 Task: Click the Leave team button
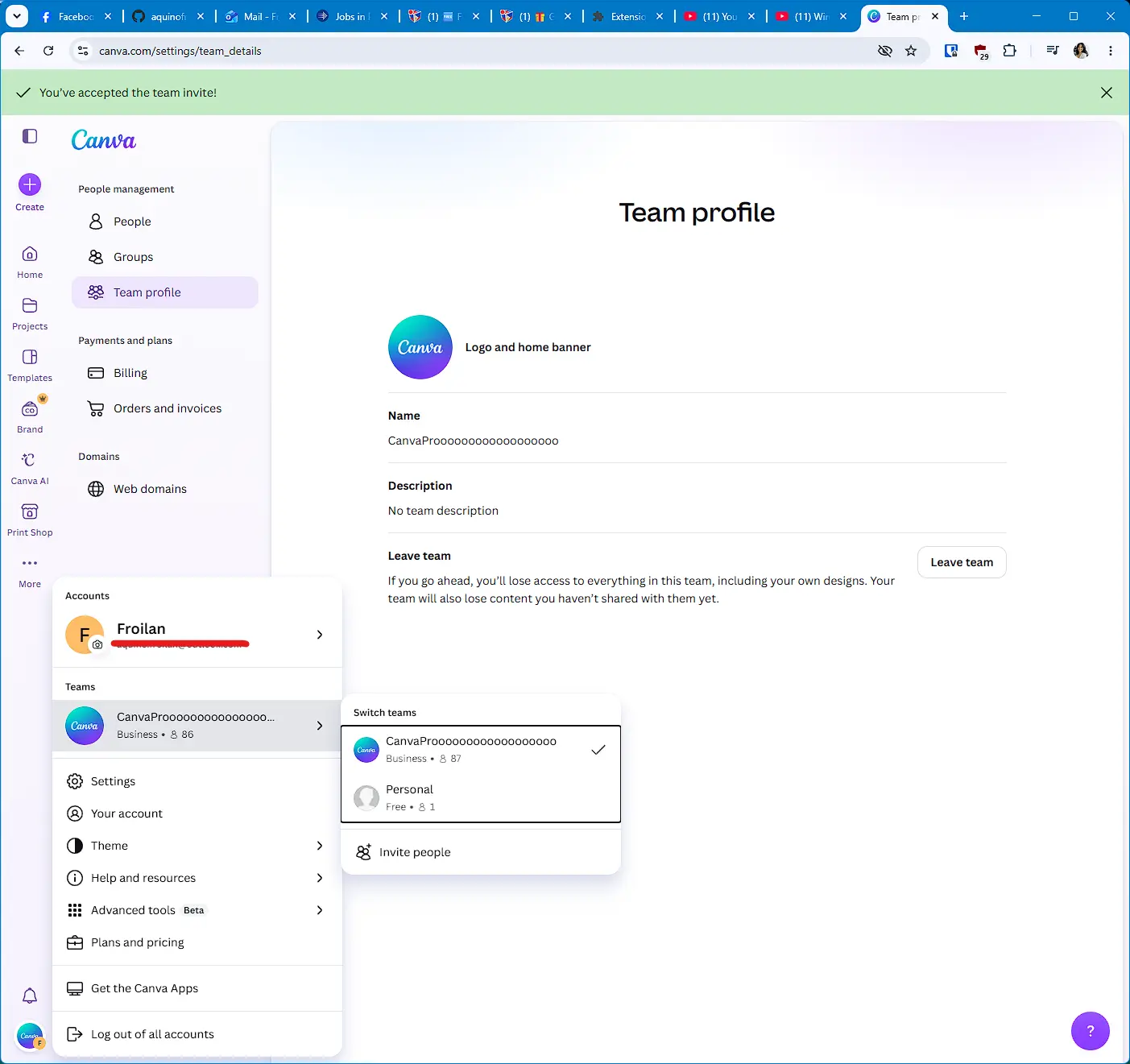(962, 562)
